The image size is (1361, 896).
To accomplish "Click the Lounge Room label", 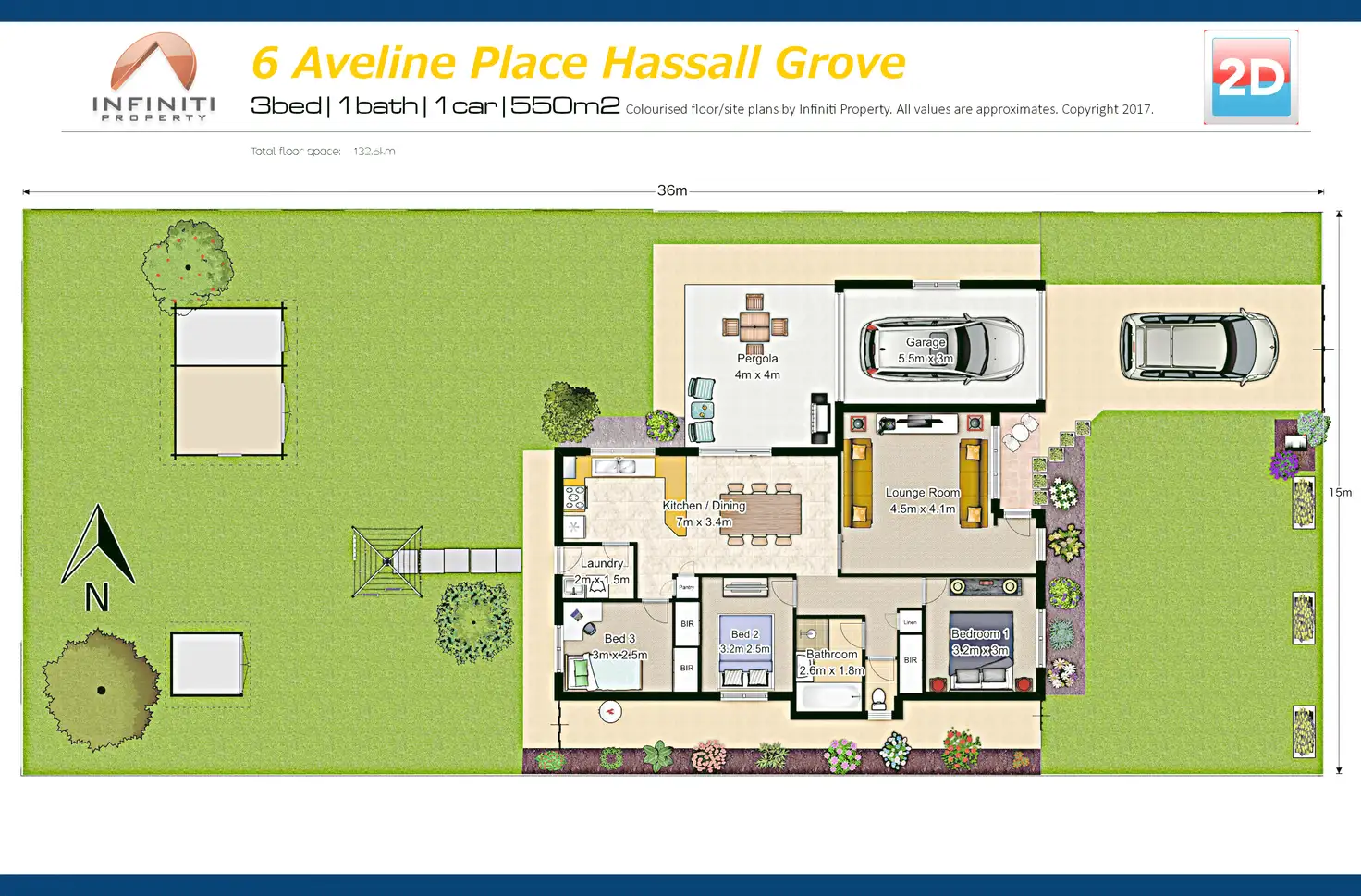I will (x=922, y=493).
